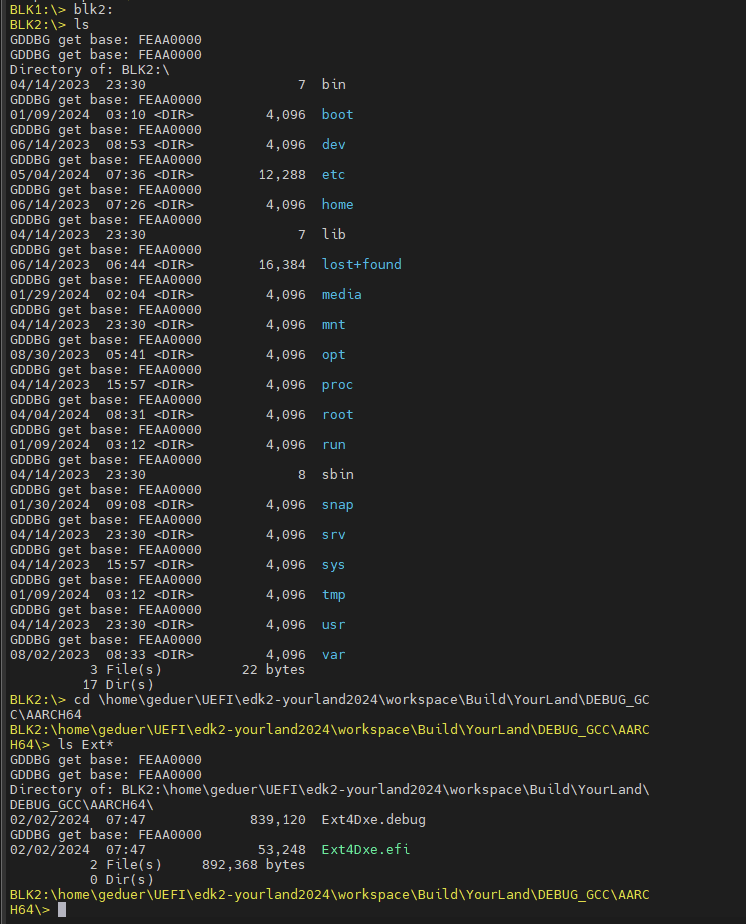Select the lost+found directory entry
746x924 pixels.
pyautogui.click(x=361, y=265)
